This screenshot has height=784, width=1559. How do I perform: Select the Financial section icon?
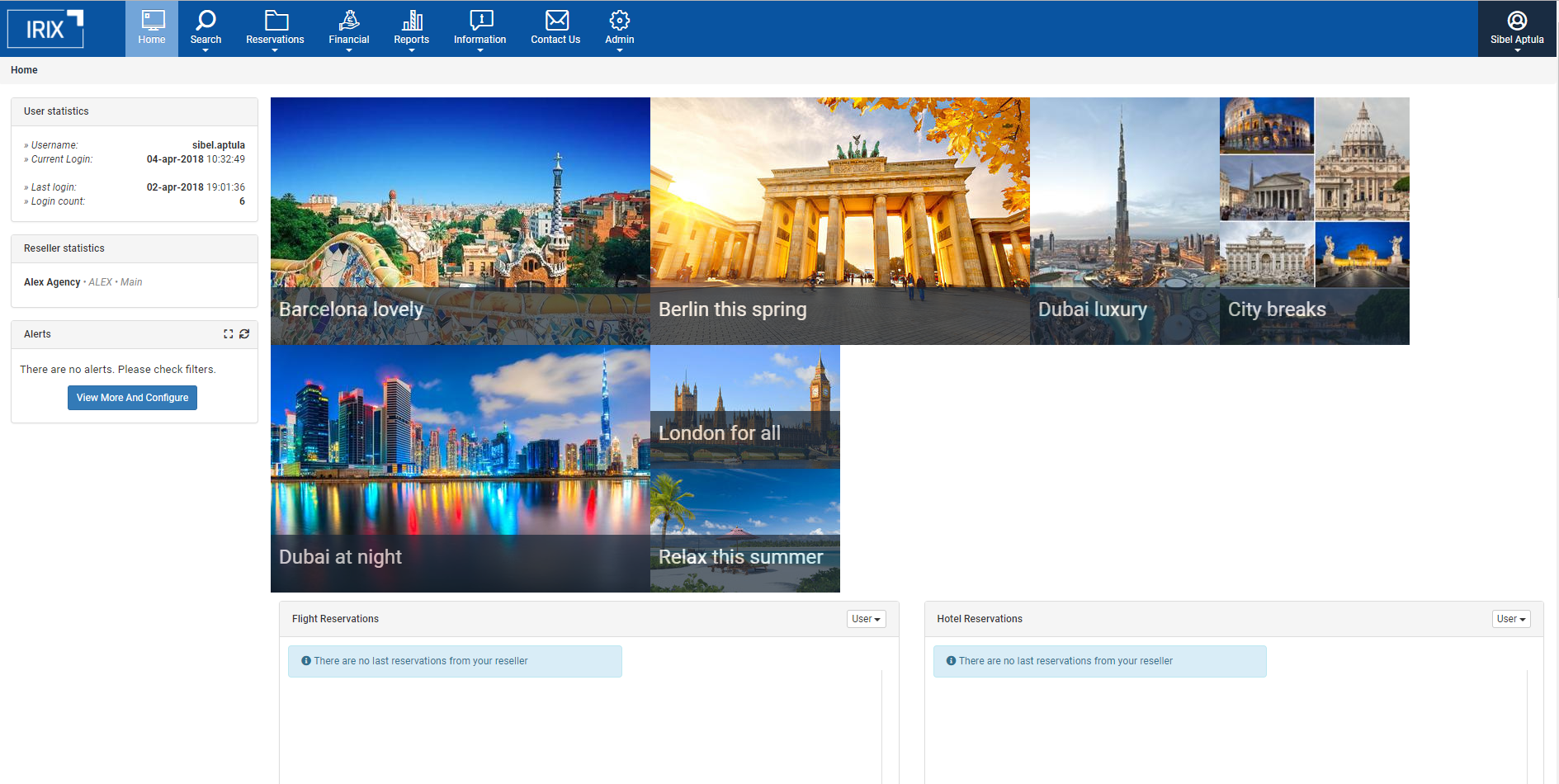[x=348, y=21]
